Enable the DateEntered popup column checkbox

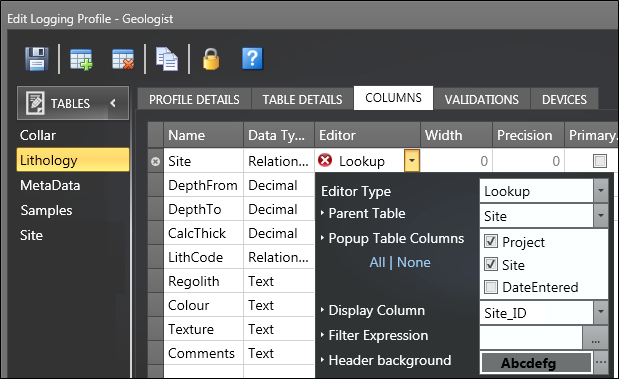click(x=491, y=287)
